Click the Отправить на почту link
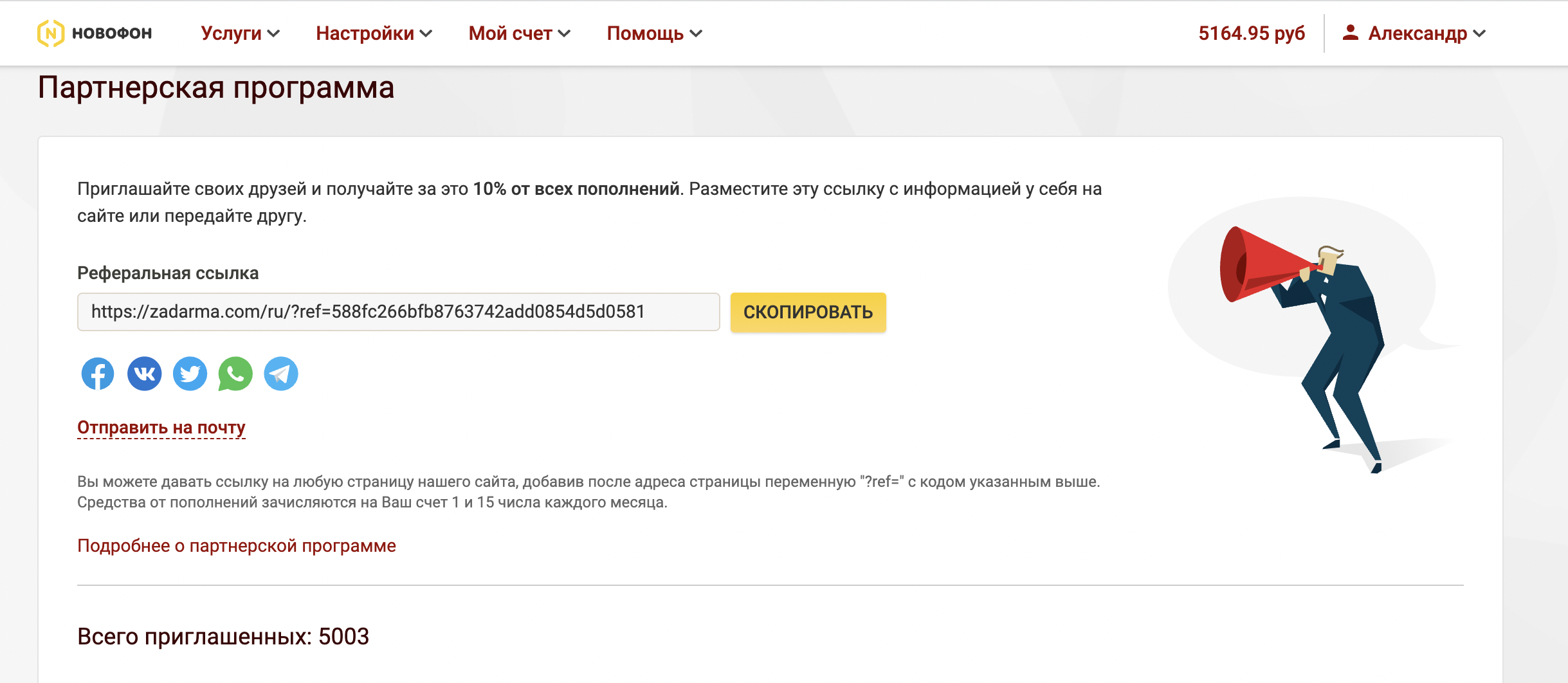This screenshot has width=1568, height=683. click(x=161, y=428)
